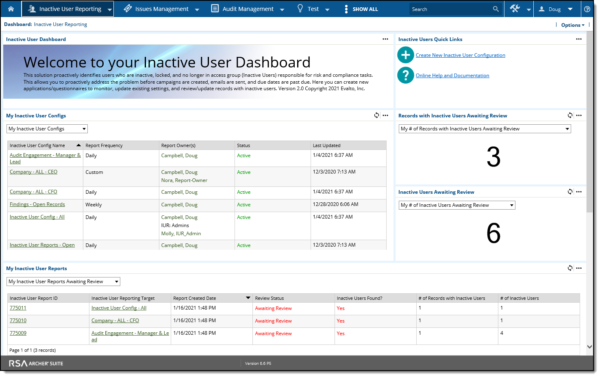Image resolution: width=600 pixels, height=377 pixels.
Task: Open Company - ALL - CEO config link
Action: click(33, 172)
